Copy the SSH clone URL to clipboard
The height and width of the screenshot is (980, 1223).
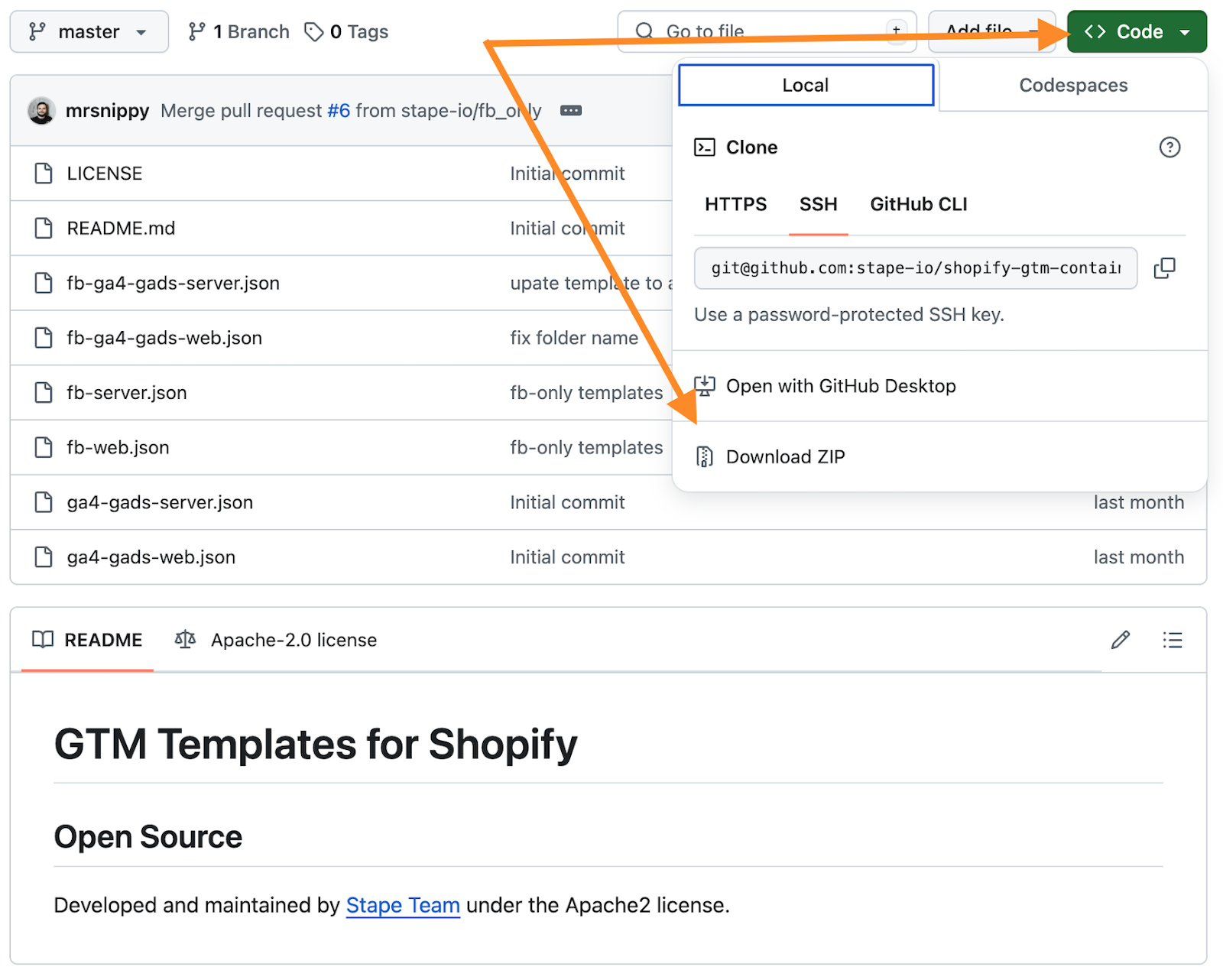[x=1164, y=268]
